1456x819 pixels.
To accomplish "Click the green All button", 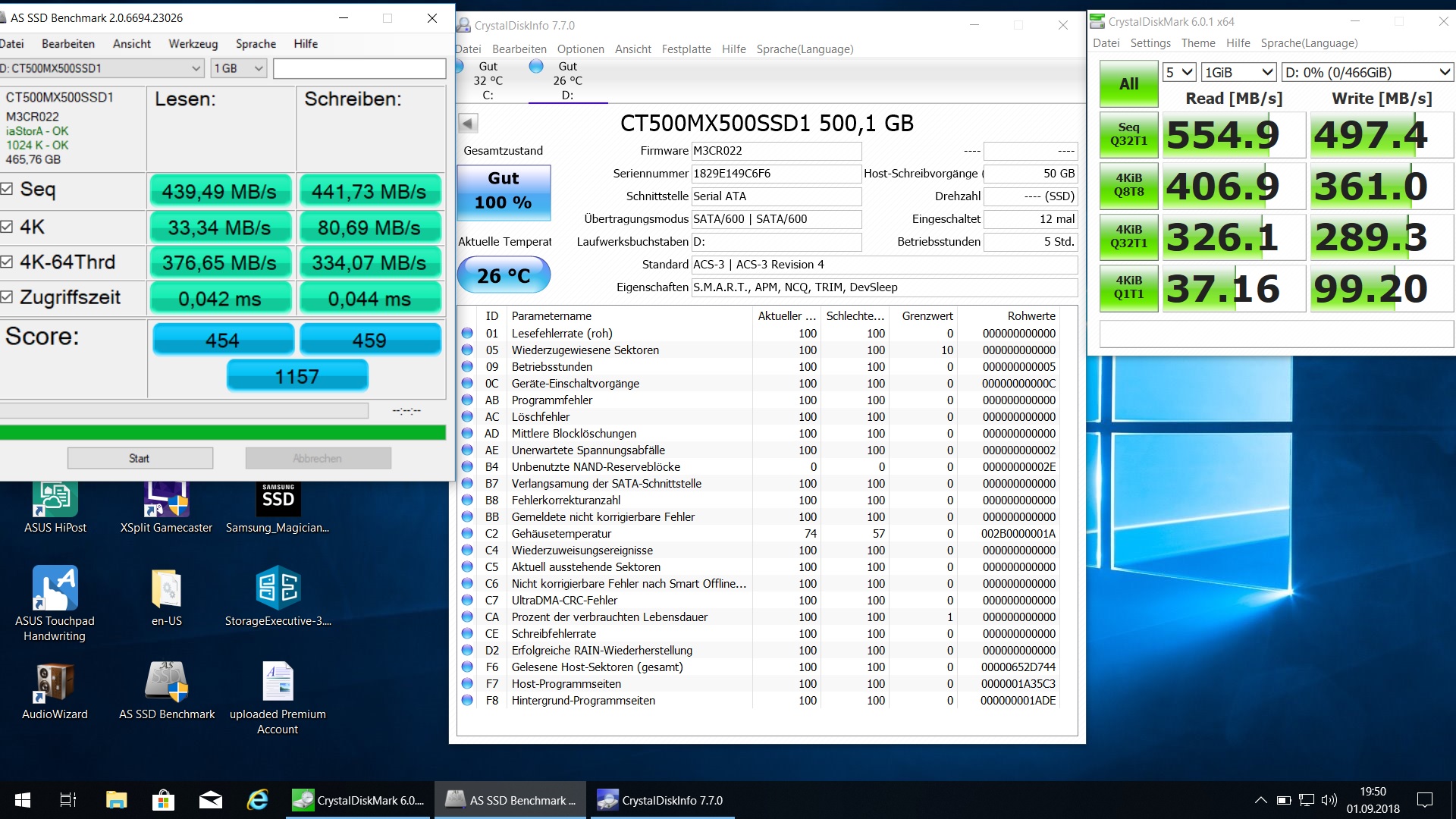I will tap(1128, 84).
